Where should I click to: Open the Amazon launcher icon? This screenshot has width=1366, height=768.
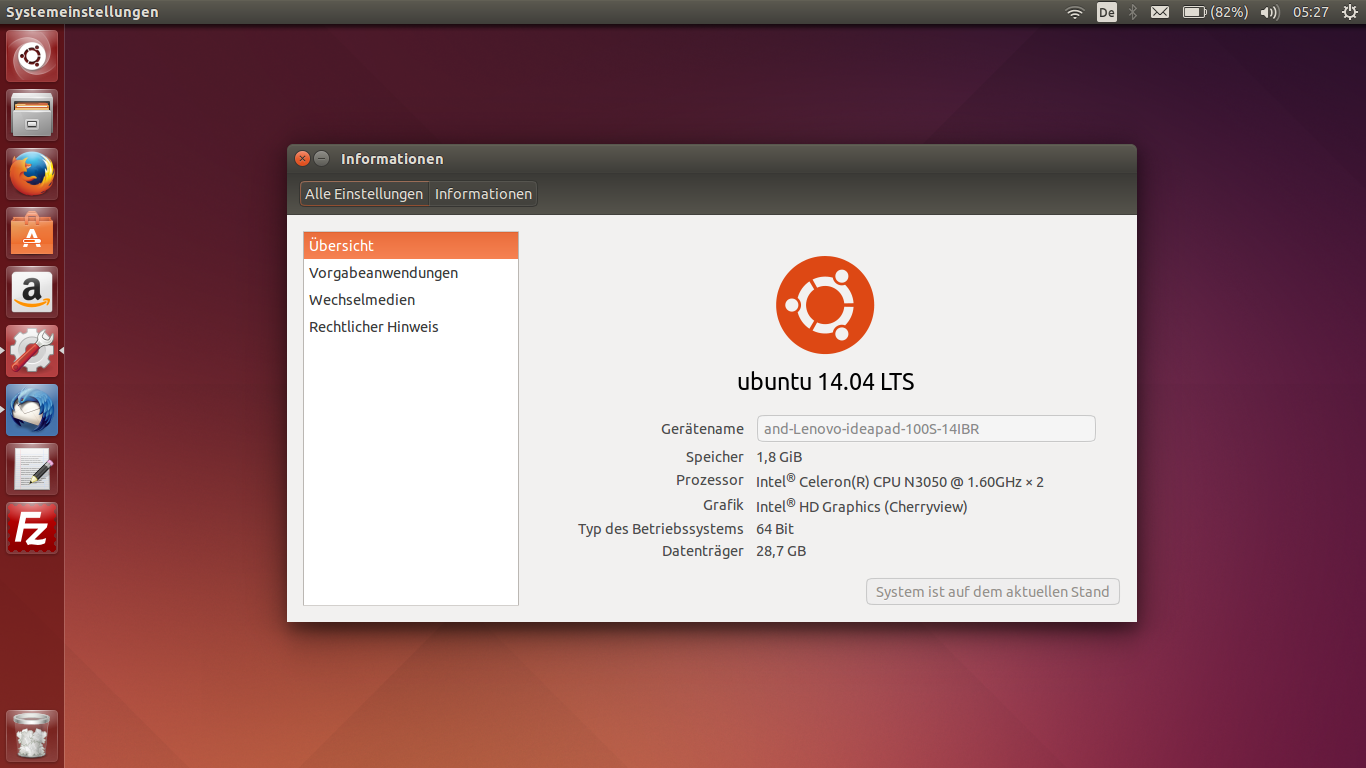(x=32, y=292)
